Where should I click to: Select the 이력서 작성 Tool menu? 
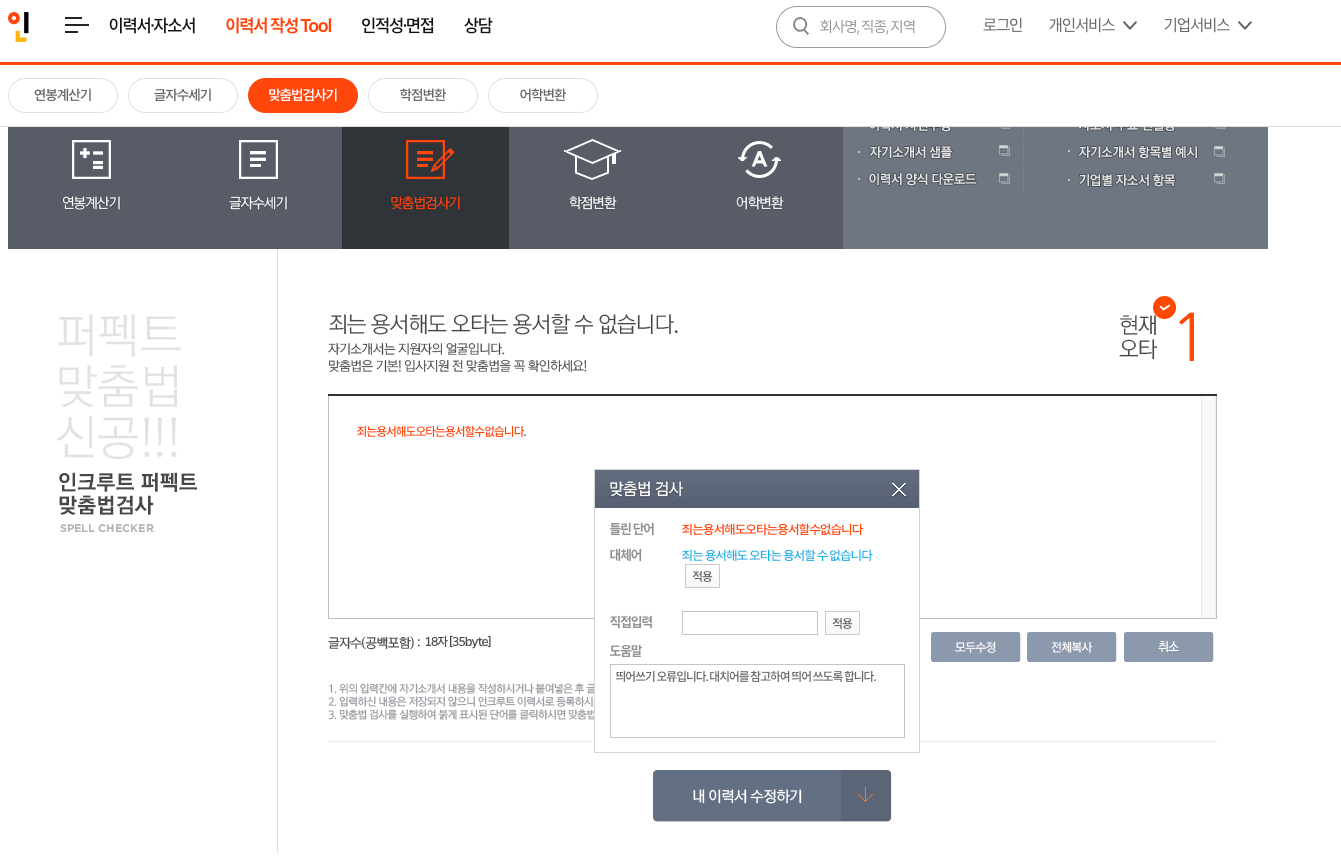278,26
